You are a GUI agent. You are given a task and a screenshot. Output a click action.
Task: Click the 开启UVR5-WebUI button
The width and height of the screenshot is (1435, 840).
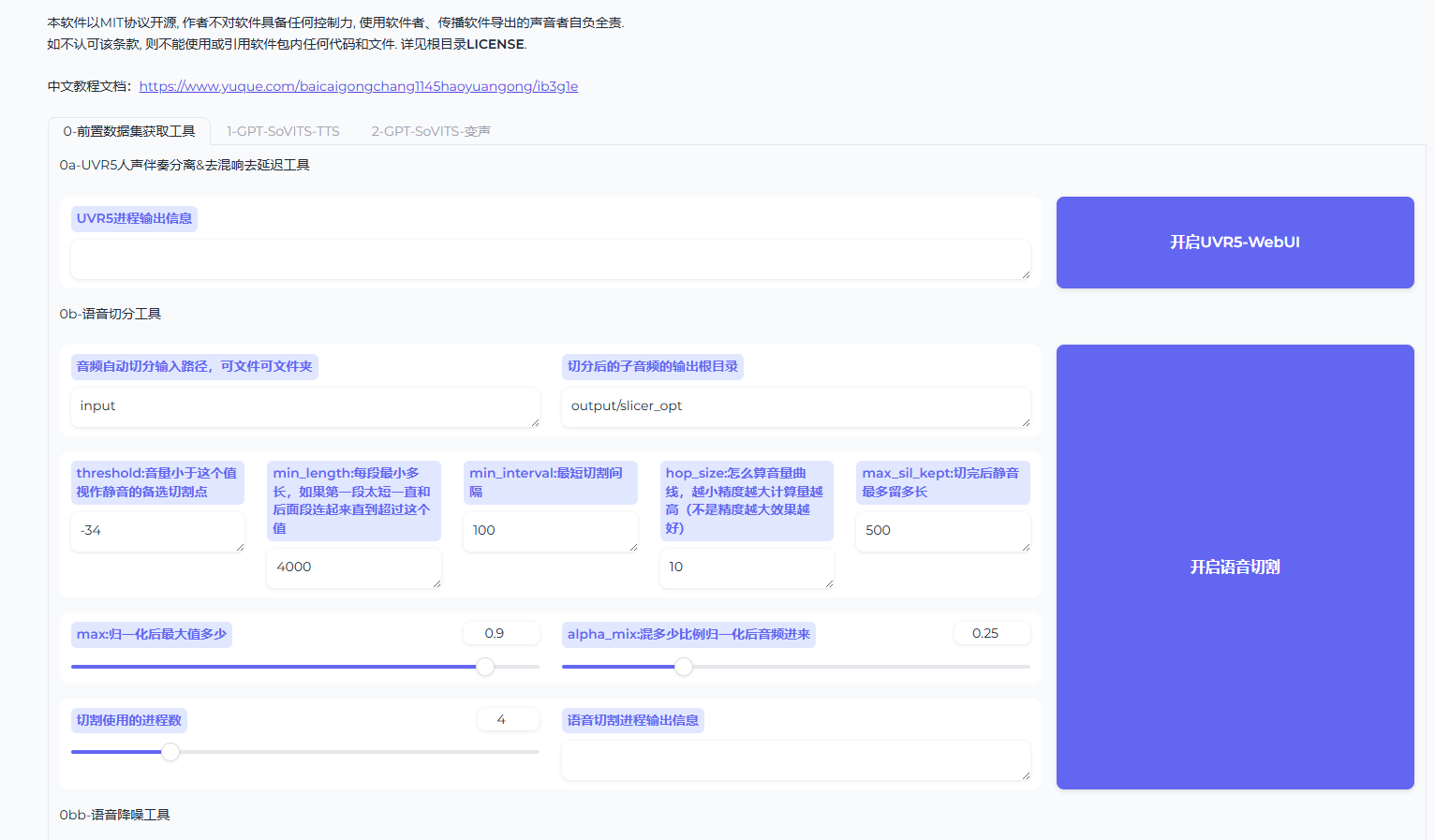click(x=1235, y=243)
